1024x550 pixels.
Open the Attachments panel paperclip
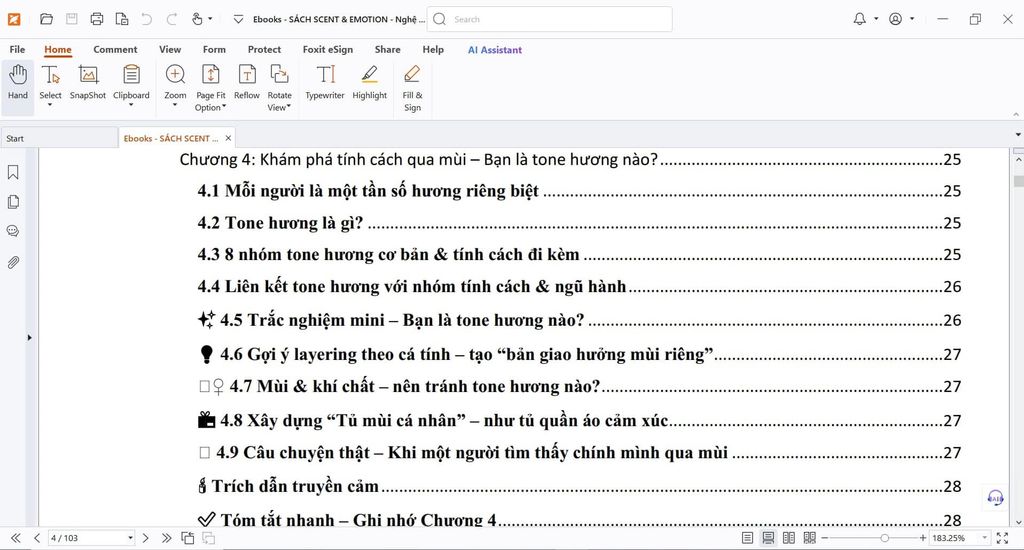[x=13, y=262]
